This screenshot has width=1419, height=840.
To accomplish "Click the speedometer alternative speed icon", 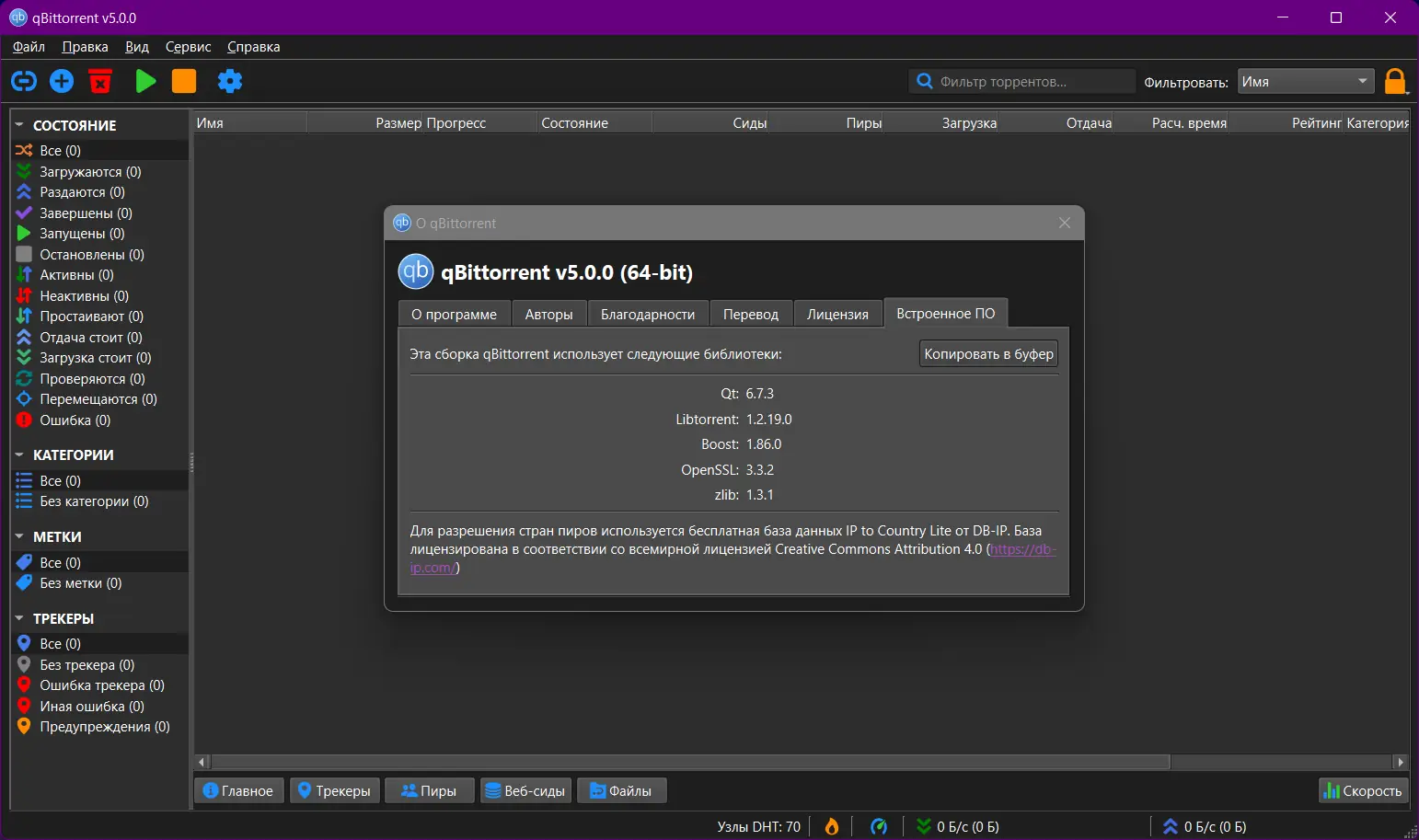I will click(879, 826).
